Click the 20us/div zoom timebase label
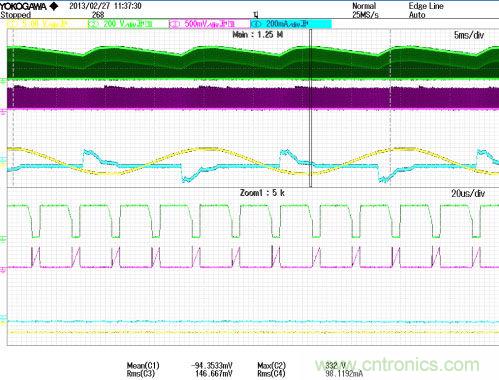Image resolution: width=499 pixels, height=380 pixels. tap(468, 193)
